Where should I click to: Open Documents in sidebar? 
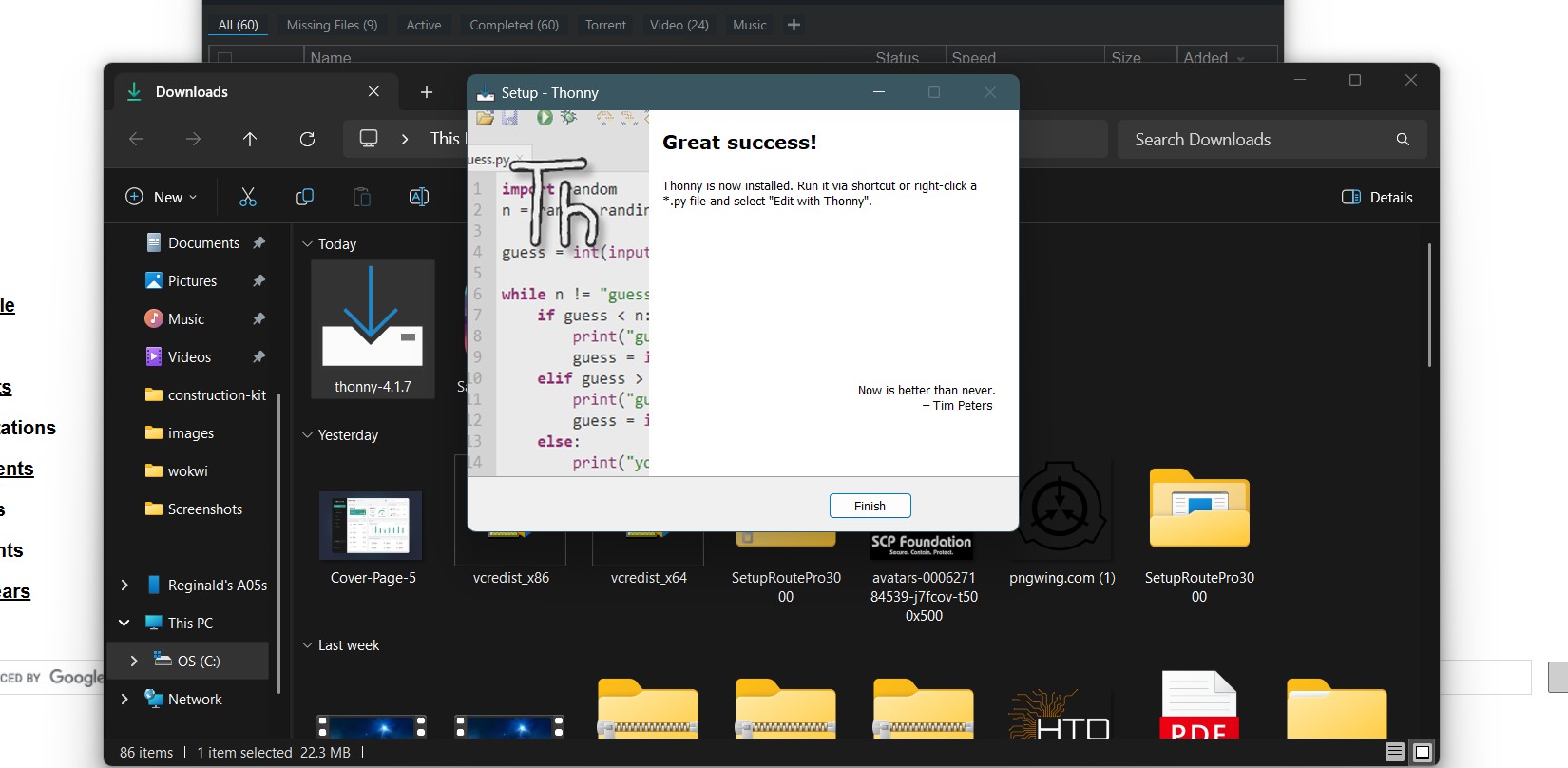point(203,243)
